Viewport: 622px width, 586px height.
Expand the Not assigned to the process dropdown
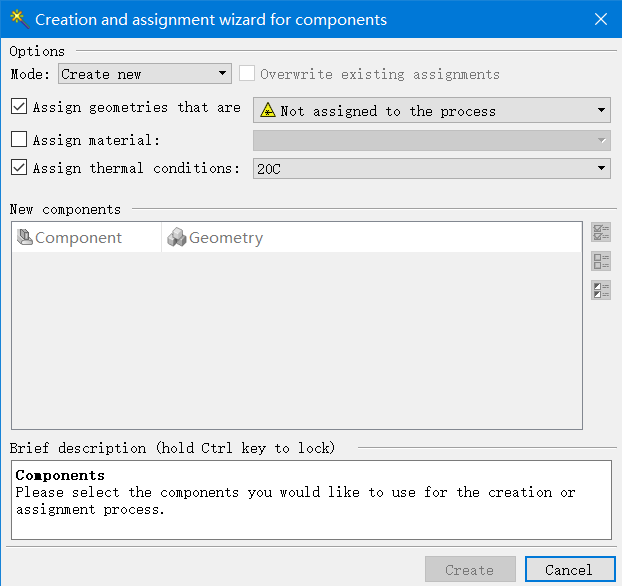[x=432, y=111]
